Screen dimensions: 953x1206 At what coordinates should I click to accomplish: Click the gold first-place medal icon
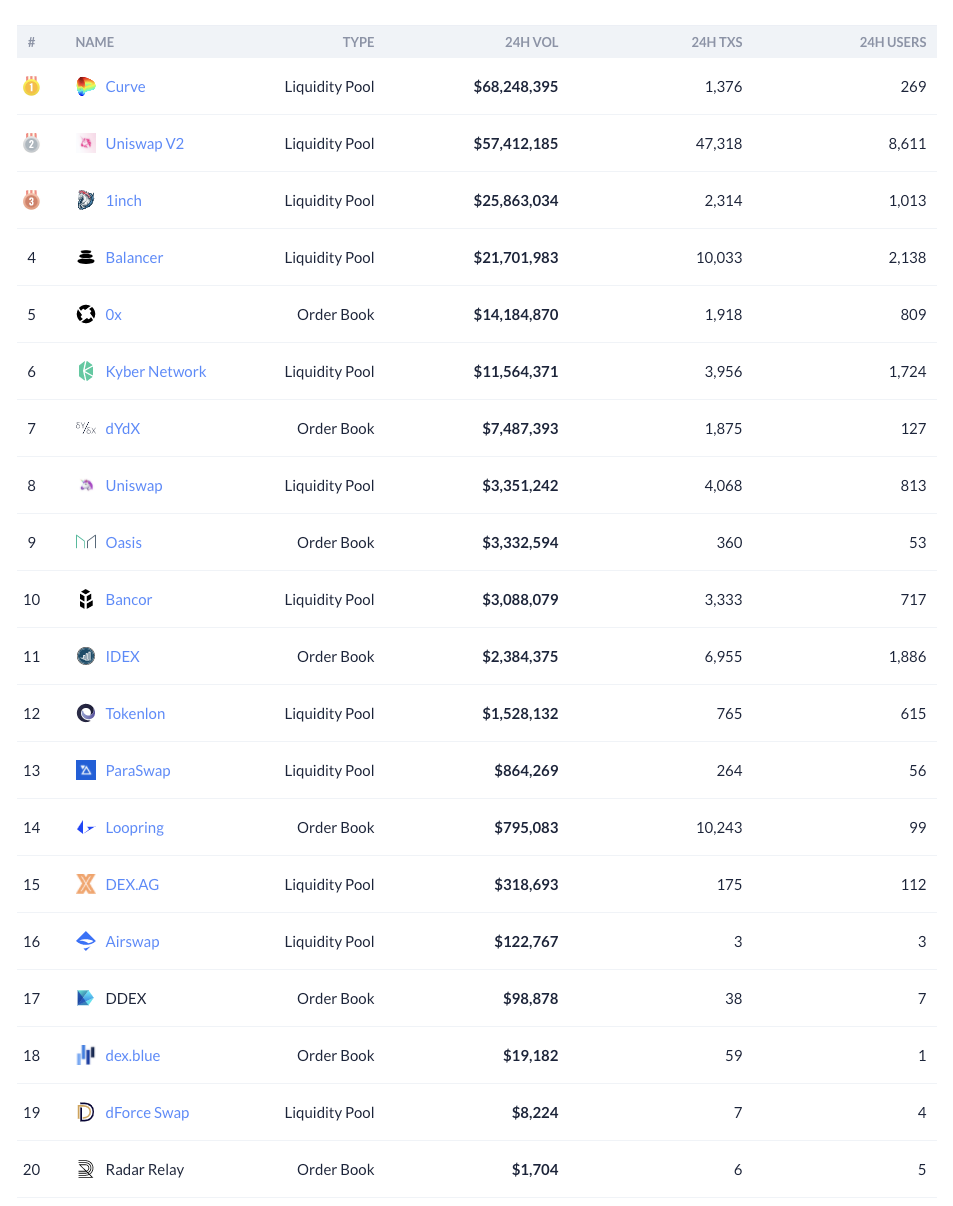(x=31, y=87)
